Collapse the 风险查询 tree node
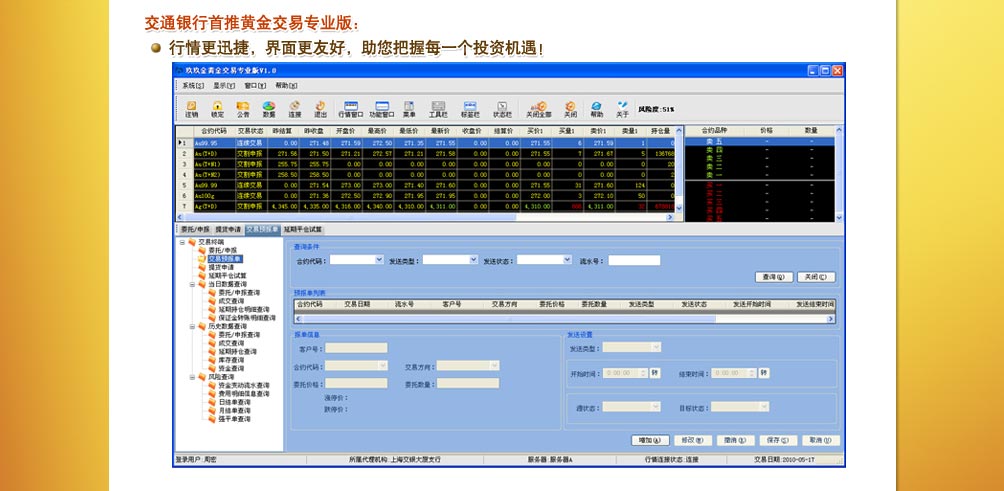Image resolution: width=1004 pixels, height=491 pixels. pyautogui.click(x=191, y=377)
